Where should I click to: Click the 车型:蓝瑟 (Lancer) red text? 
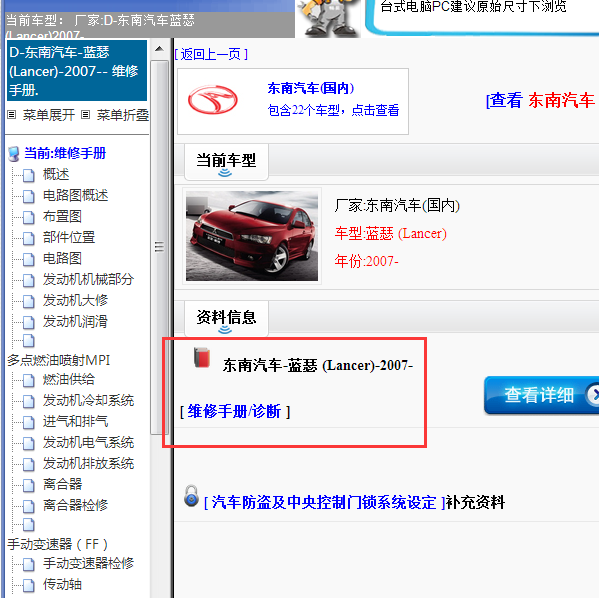[x=390, y=233]
